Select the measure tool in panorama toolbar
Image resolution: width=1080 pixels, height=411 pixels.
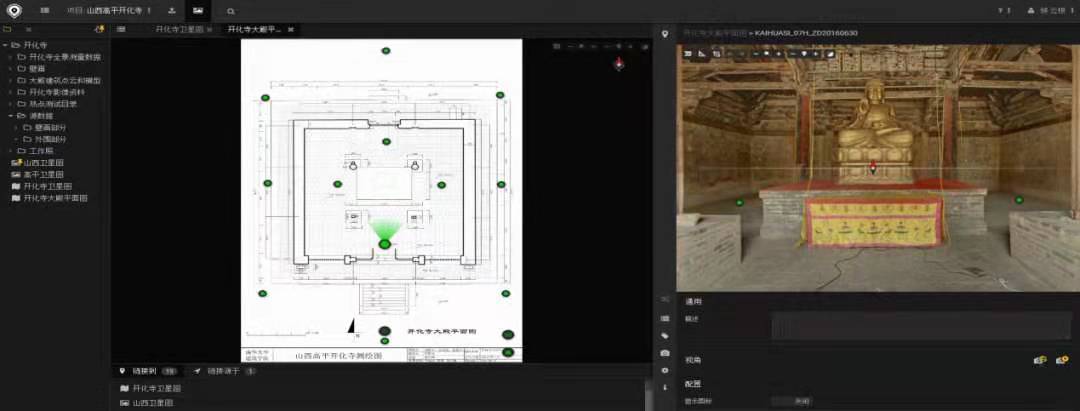click(x=702, y=53)
